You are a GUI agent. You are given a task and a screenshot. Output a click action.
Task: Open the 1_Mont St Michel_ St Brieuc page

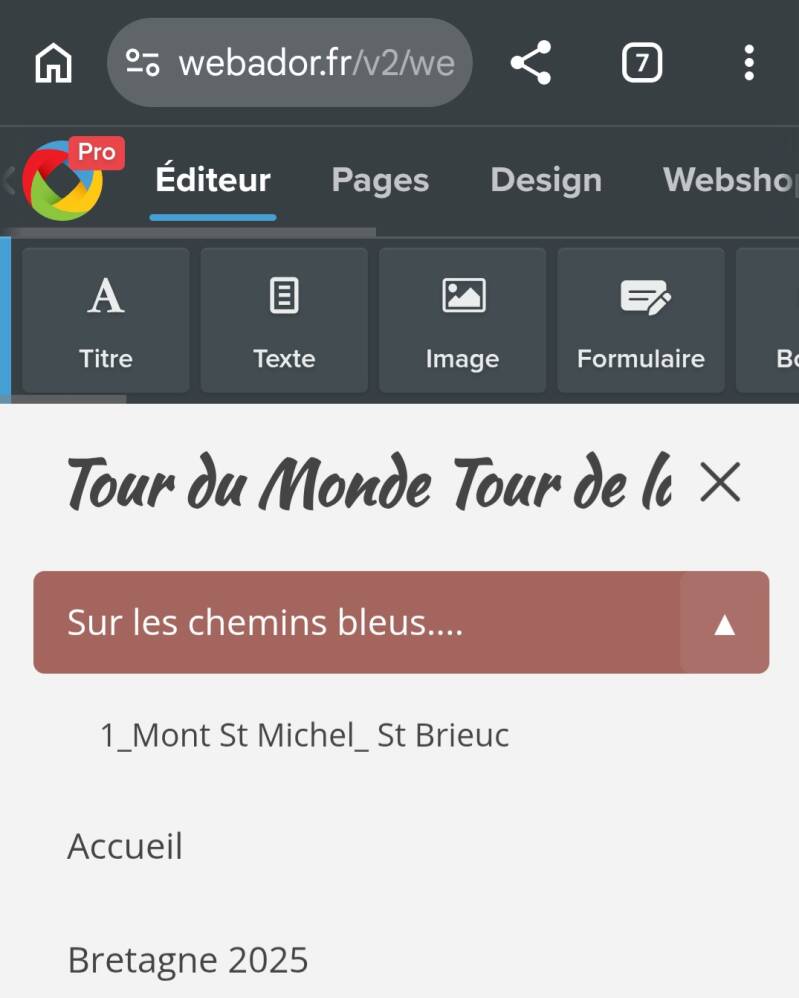click(305, 736)
